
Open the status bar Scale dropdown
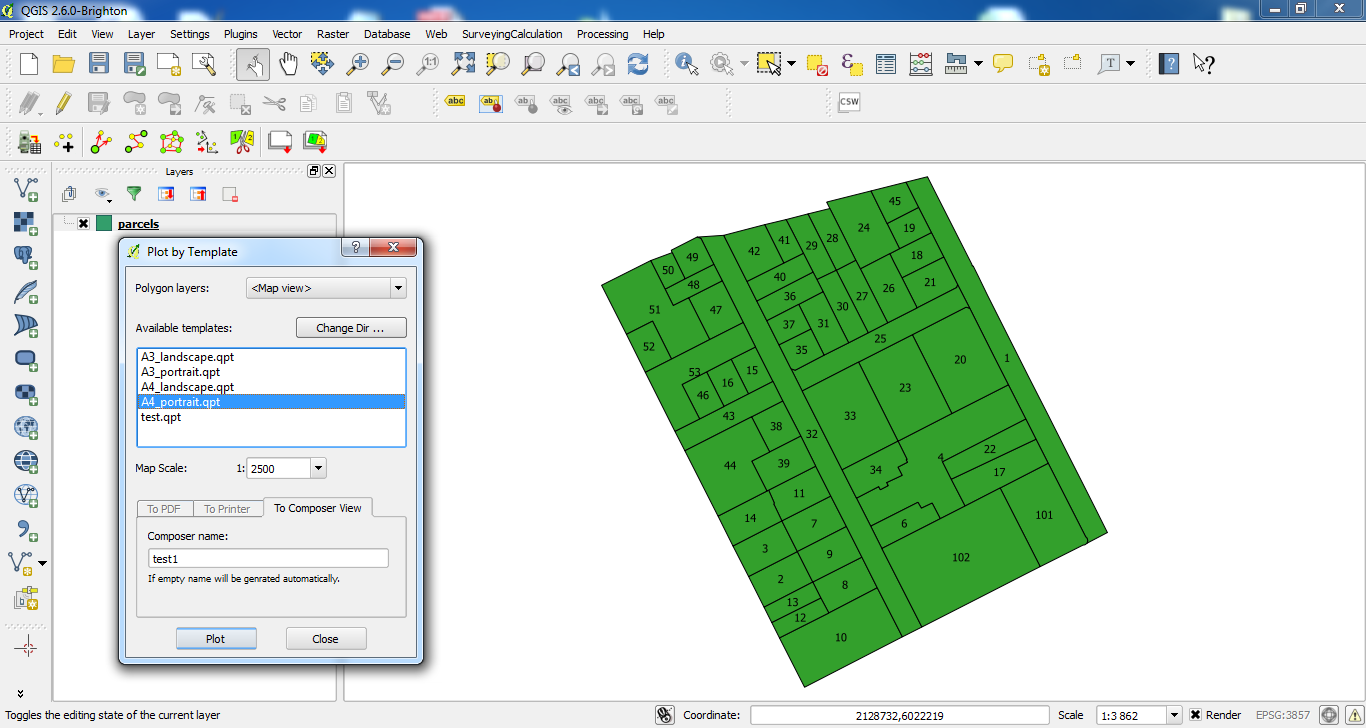[x=1173, y=715]
